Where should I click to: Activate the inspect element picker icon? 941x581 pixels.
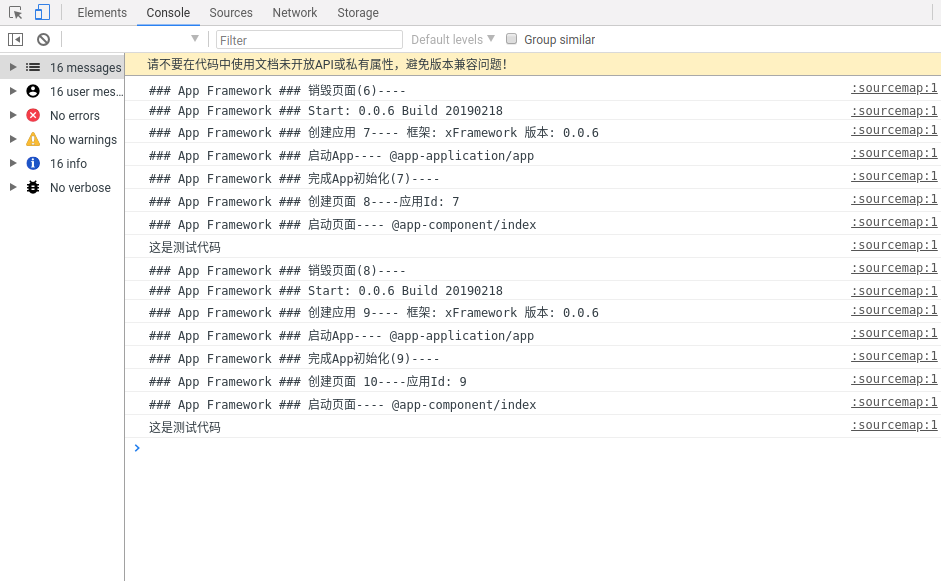[15, 13]
